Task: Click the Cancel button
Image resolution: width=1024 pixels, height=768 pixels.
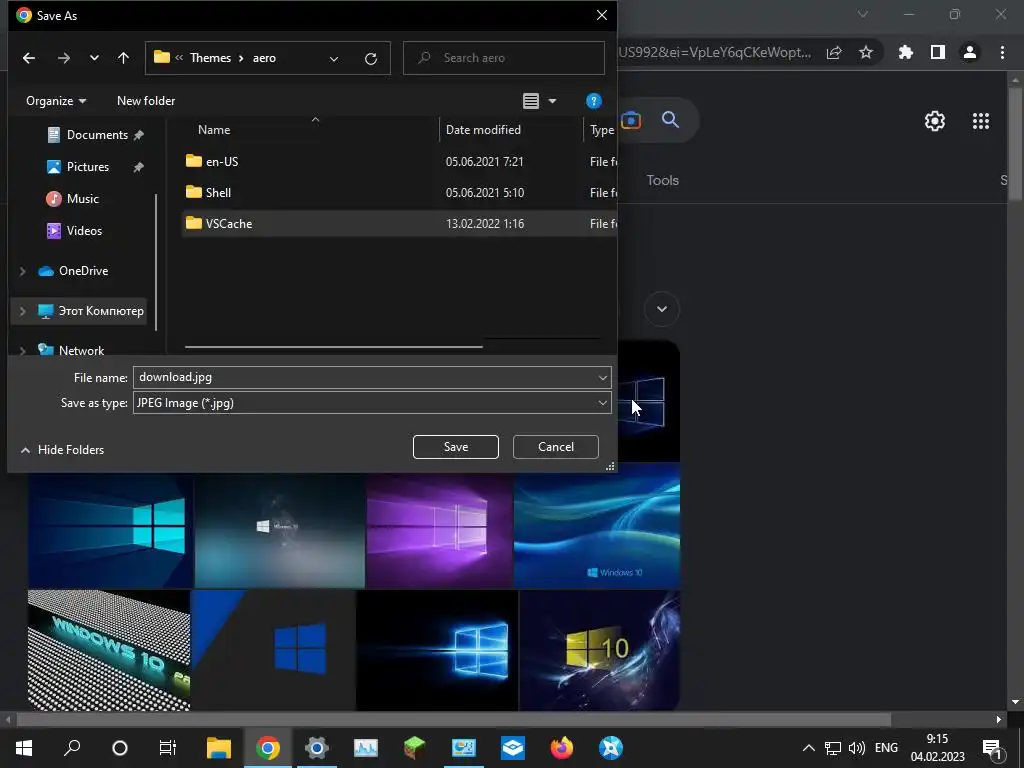Action: 556,447
